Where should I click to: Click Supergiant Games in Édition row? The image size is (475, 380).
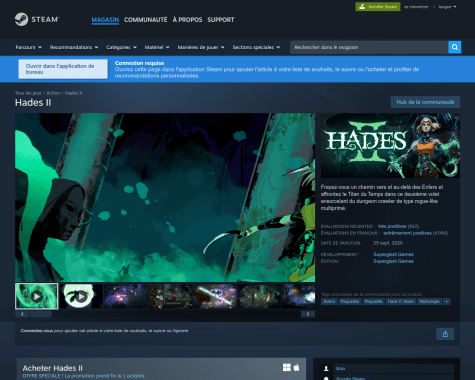(x=393, y=261)
